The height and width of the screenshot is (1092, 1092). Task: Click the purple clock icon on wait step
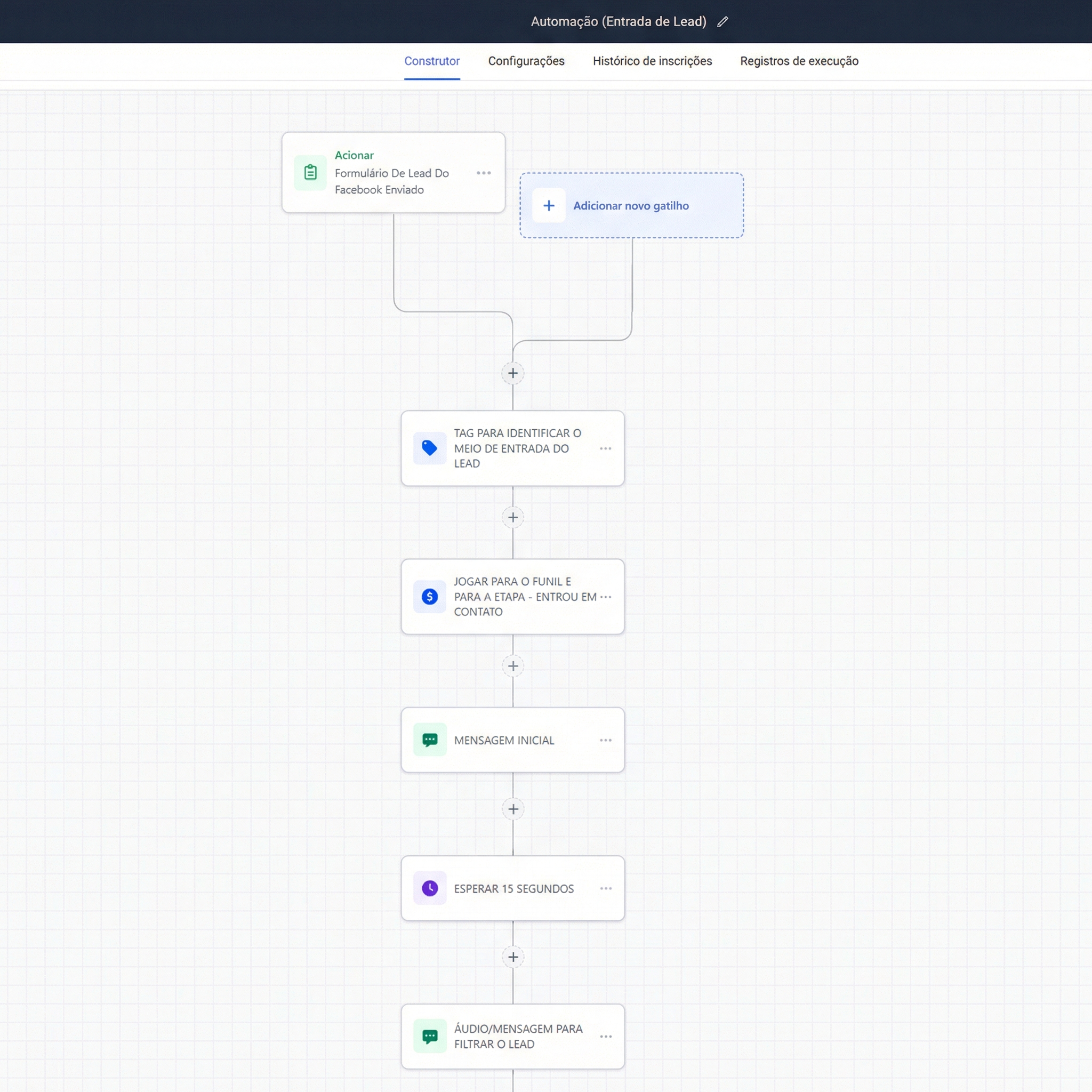(x=430, y=888)
